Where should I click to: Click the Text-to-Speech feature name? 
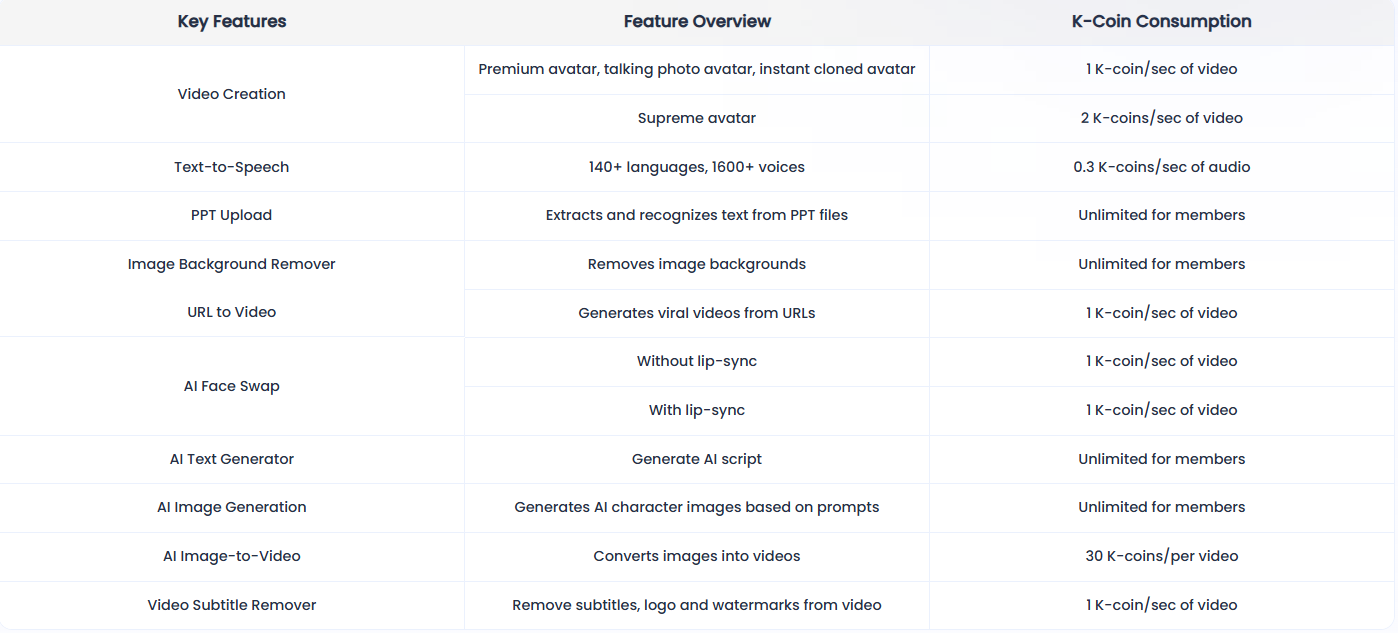coord(232,167)
